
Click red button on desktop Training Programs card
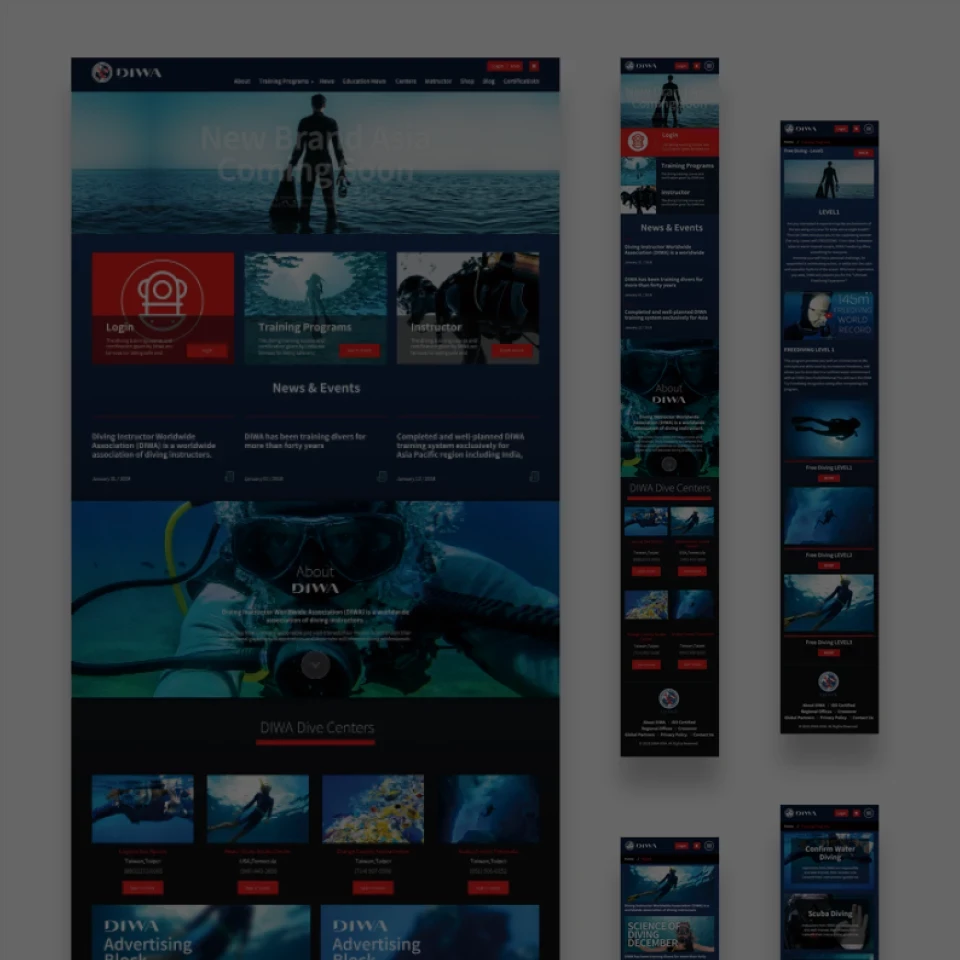tap(359, 351)
